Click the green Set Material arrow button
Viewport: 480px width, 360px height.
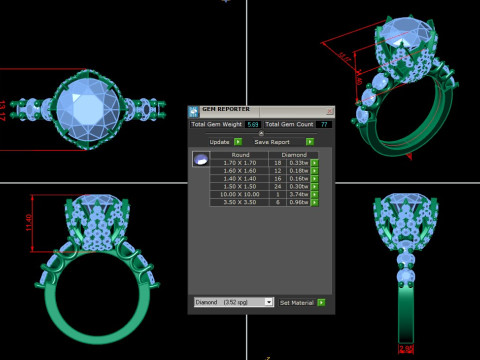[x=321, y=303]
